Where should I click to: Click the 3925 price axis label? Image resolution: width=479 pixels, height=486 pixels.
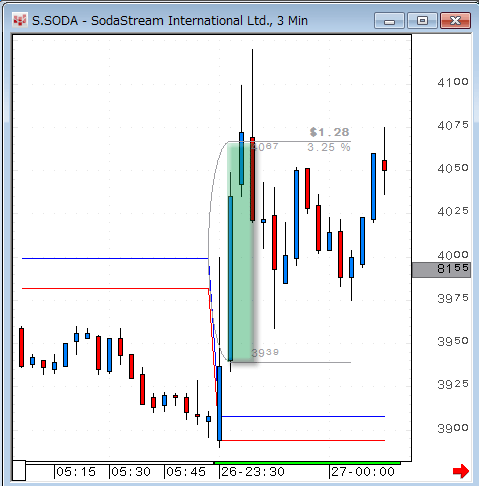point(453,385)
